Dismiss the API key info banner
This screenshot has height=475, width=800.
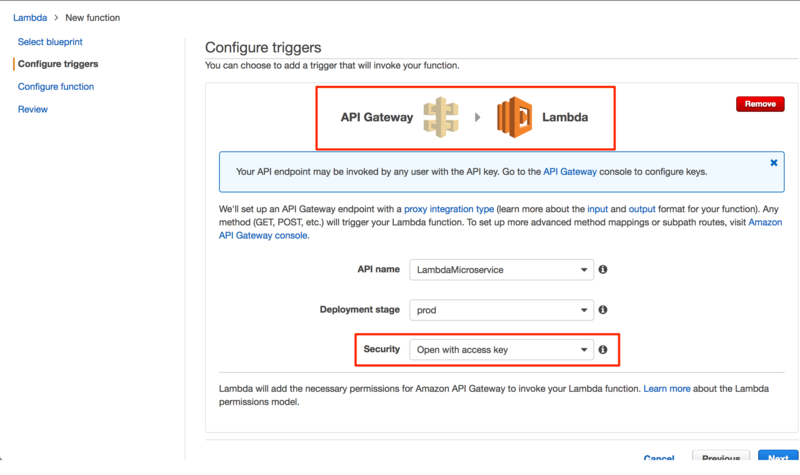[773, 162]
